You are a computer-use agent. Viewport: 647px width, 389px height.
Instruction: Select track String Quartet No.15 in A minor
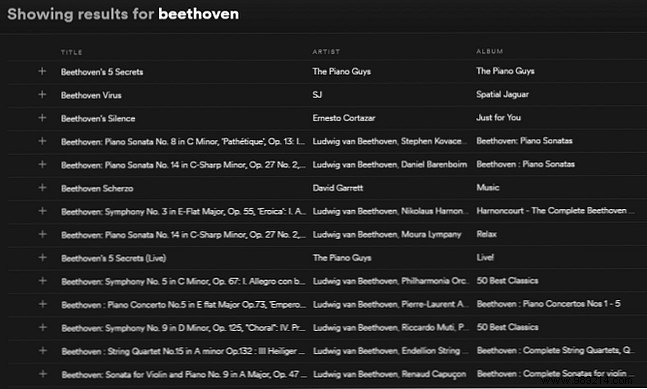(184, 351)
